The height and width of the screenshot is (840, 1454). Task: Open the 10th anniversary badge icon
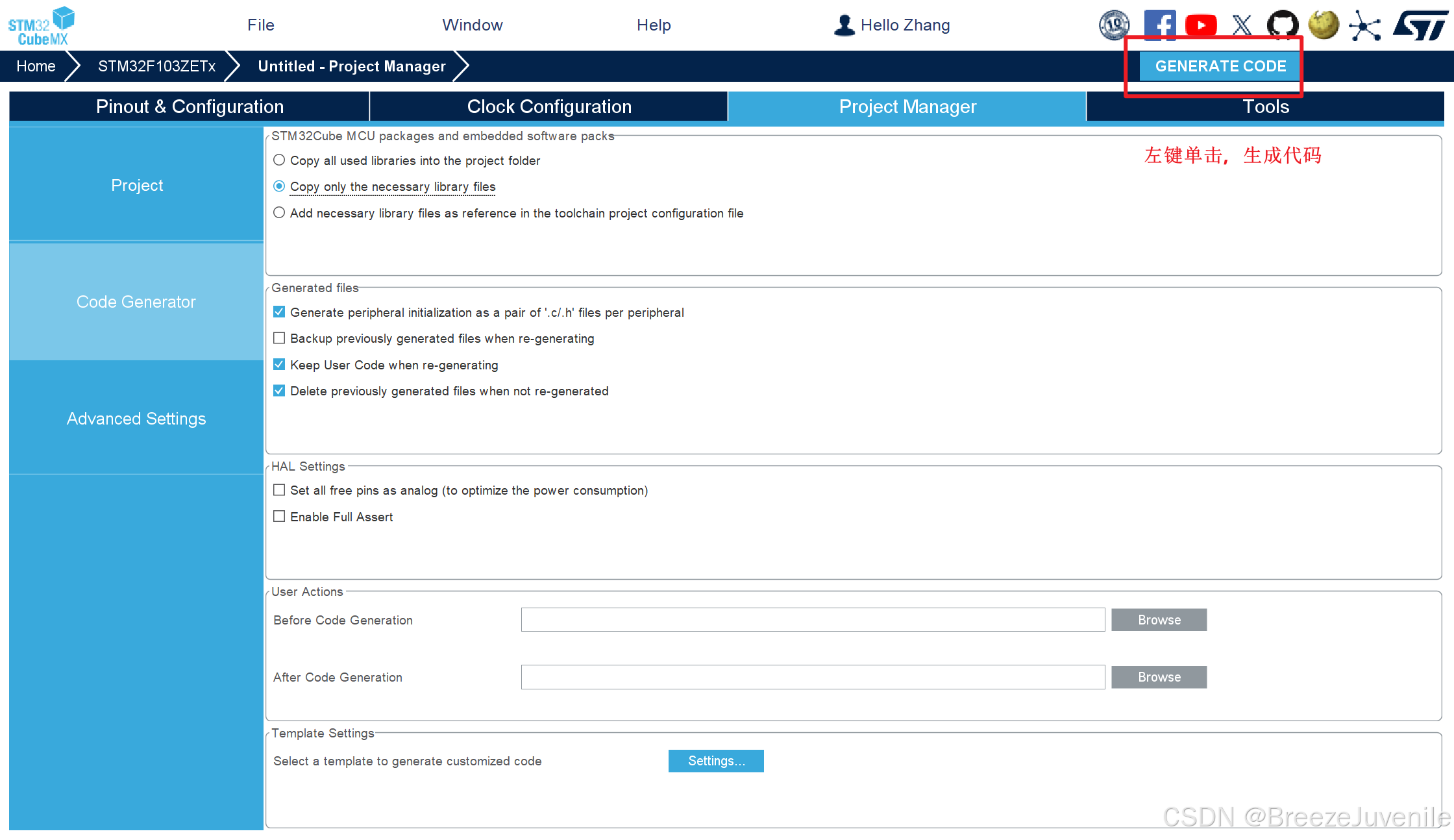(1114, 25)
